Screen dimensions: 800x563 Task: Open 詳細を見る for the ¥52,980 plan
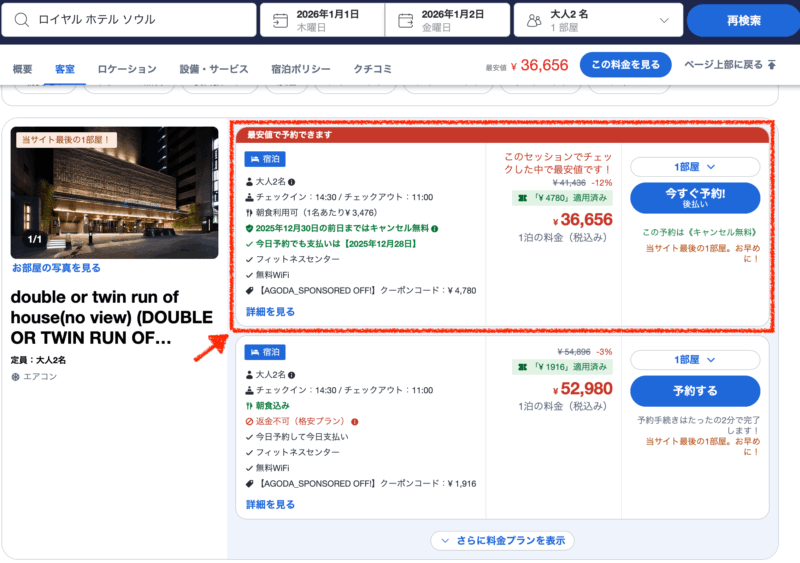coord(270,505)
